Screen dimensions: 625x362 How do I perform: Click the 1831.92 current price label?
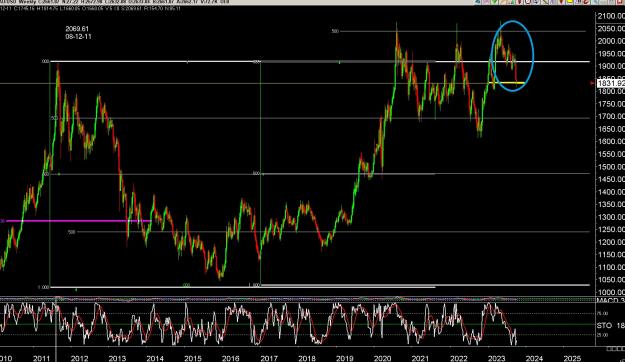click(x=611, y=83)
